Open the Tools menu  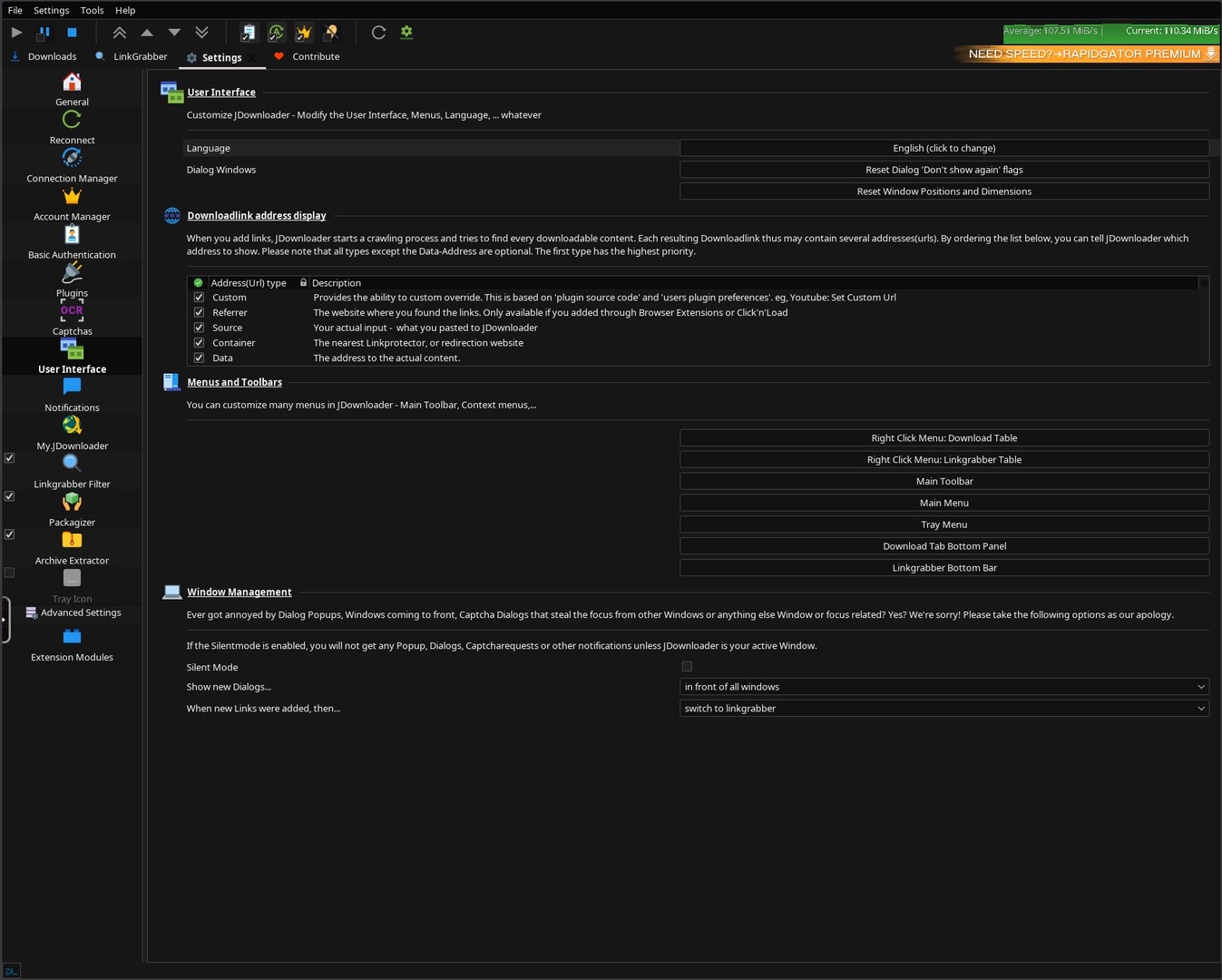(x=93, y=10)
